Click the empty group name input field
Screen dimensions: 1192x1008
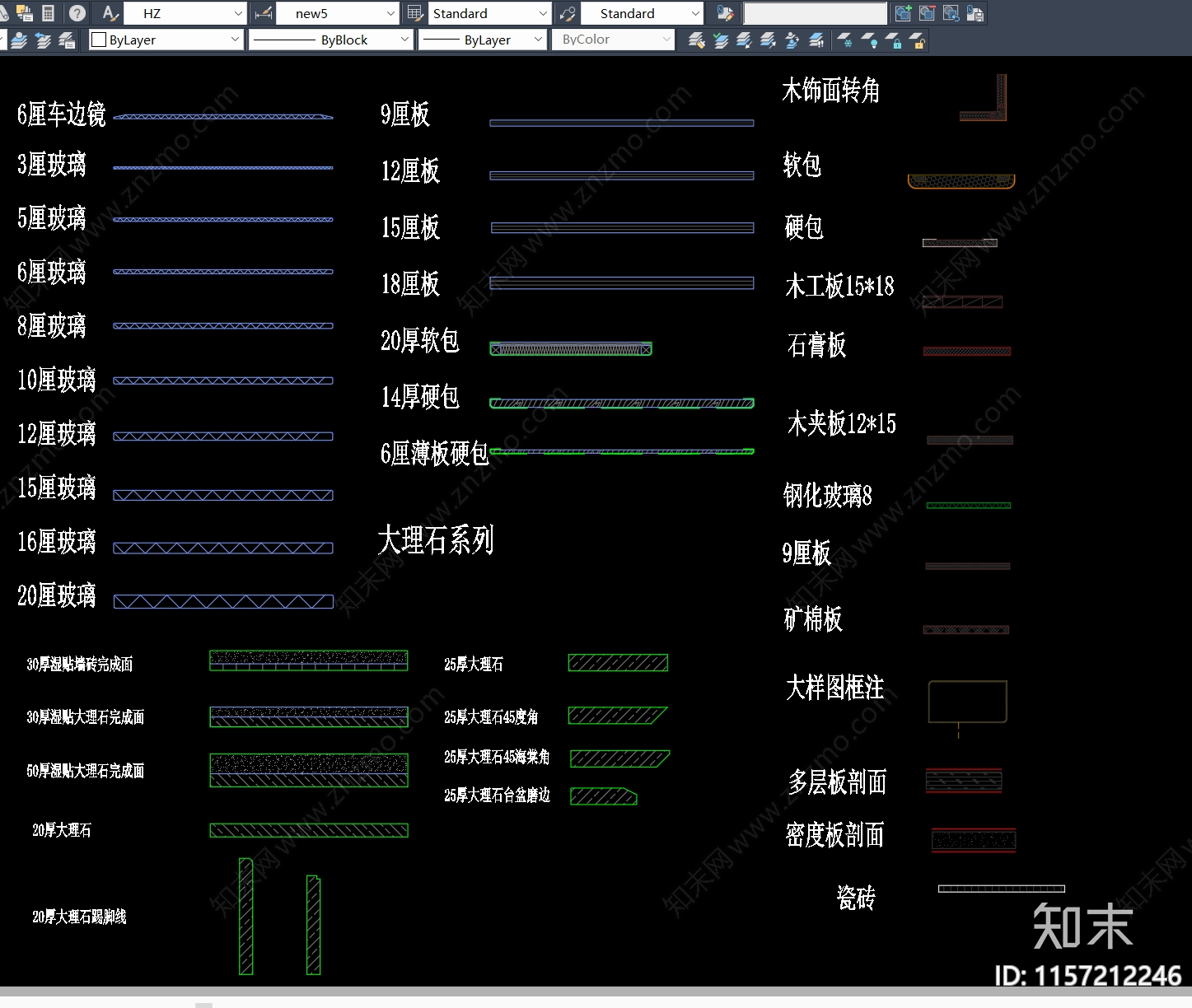pos(816,13)
